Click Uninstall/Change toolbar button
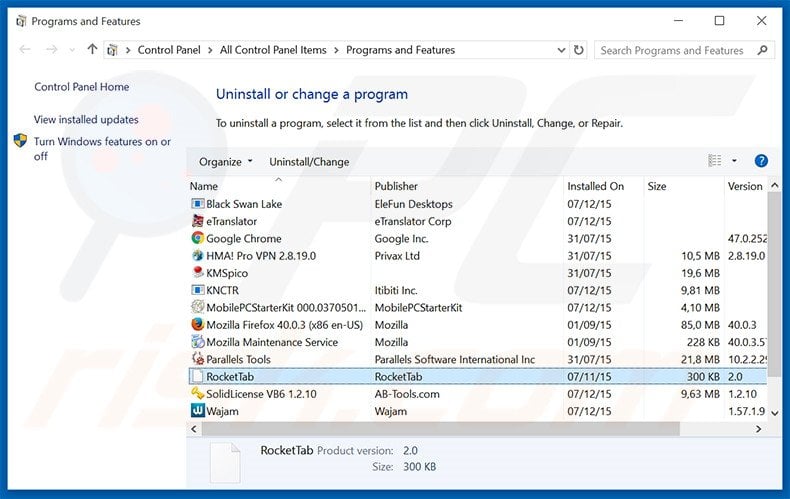Screen dimensions: 790x499 [x=309, y=162]
